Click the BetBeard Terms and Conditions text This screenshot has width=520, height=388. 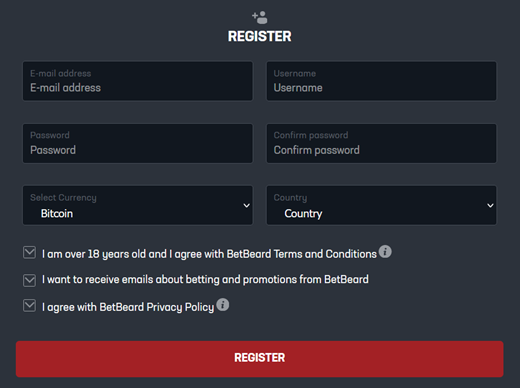point(302,254)
